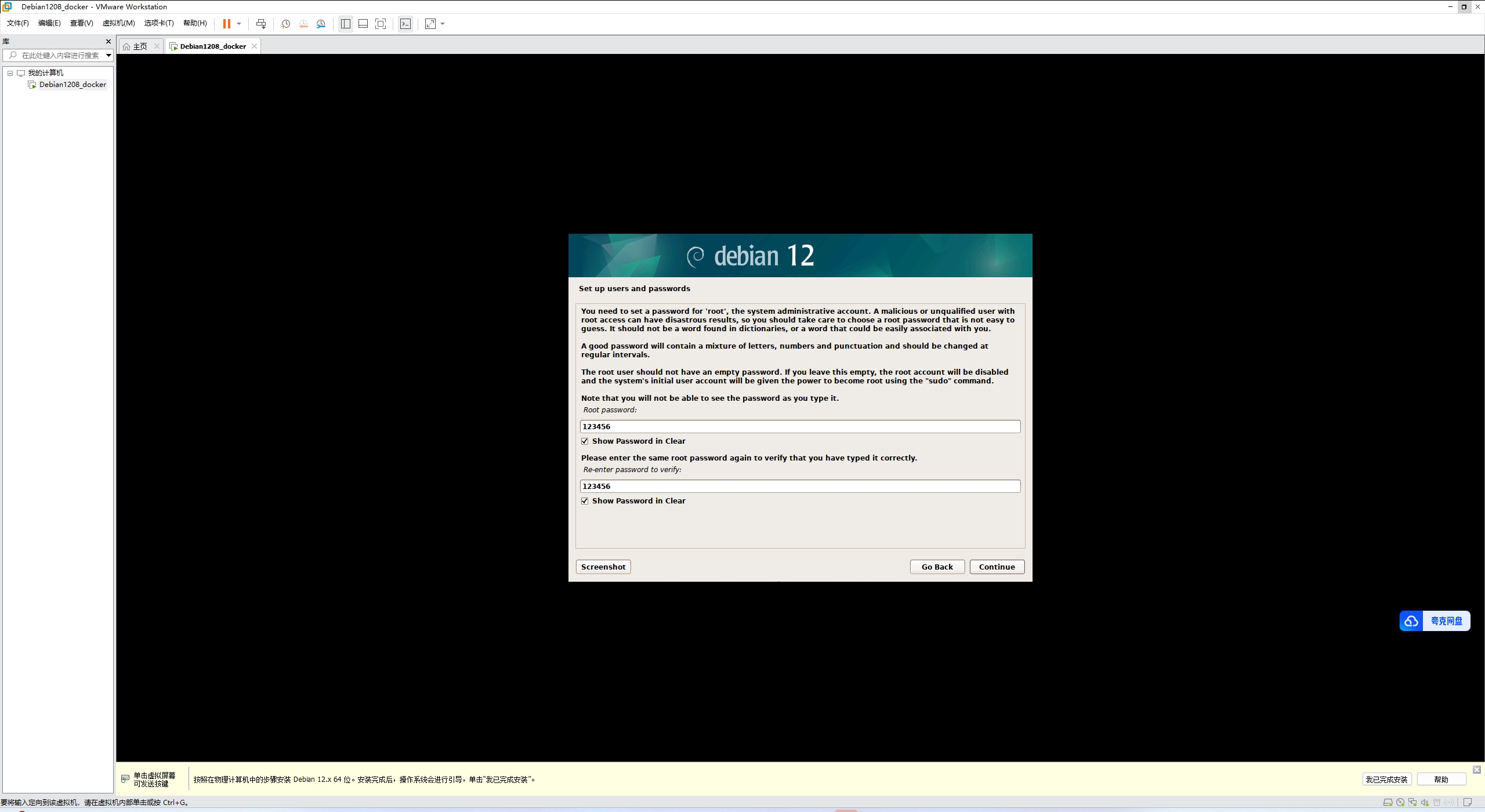The height and width of the screenshot is (812, 1485).
Task: Pause the virtual machine with orange pause icon
Action: [226, 24]
